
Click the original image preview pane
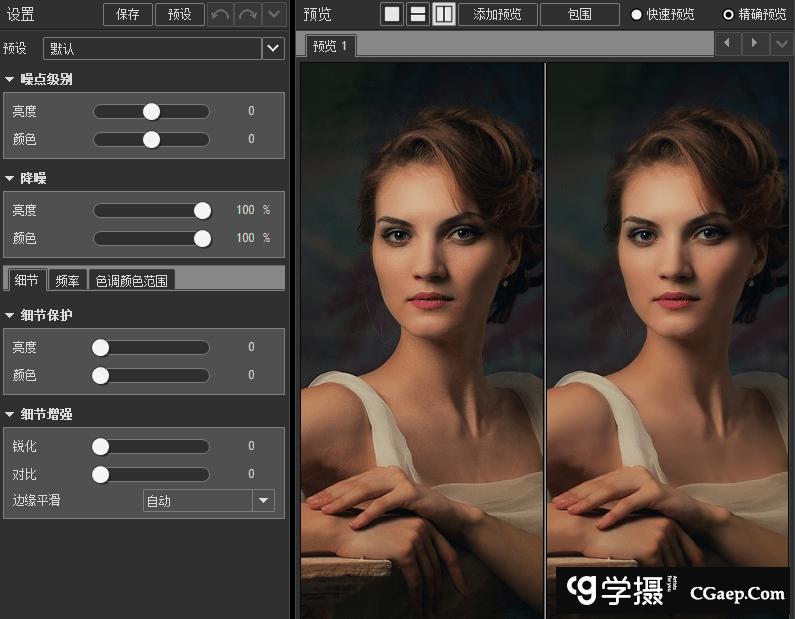pyautogui.click(x=422, y=340)
